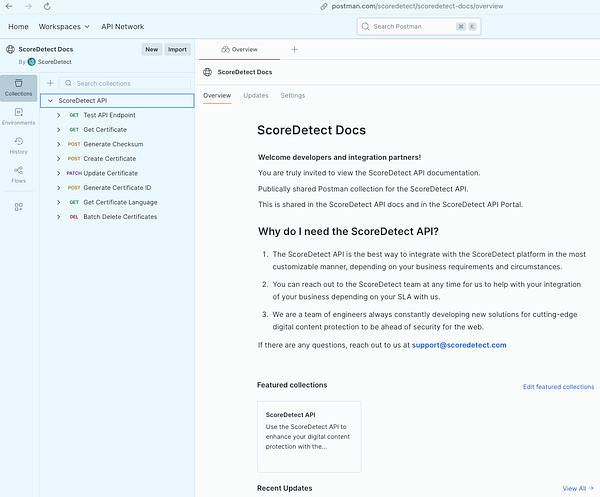Click the arrow icon next to View All
The height and width of the screenshot is (497, 600).
(x=591, y=488)
